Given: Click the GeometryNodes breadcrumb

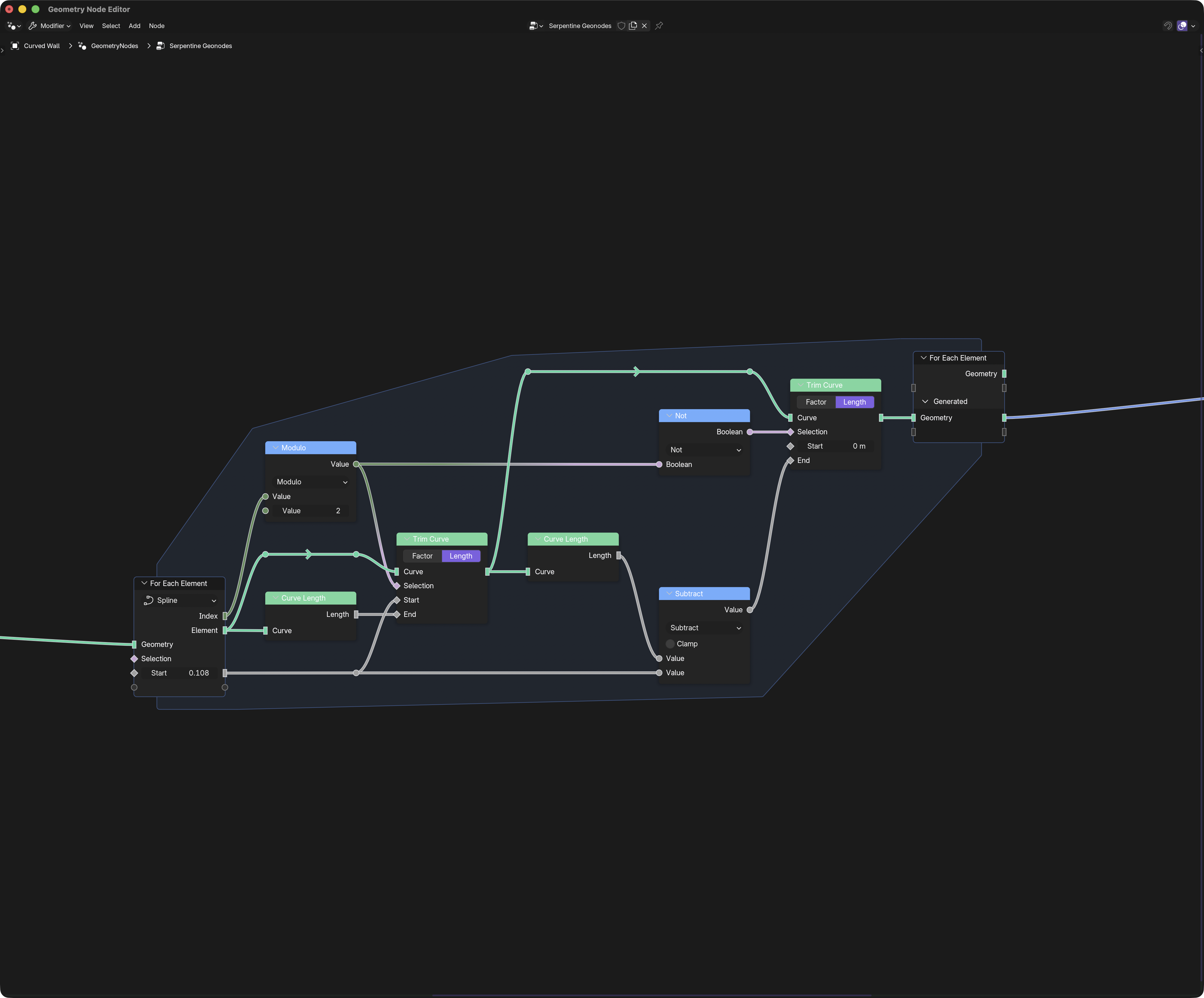Looking at the screenshot, I should pos(115,46).
